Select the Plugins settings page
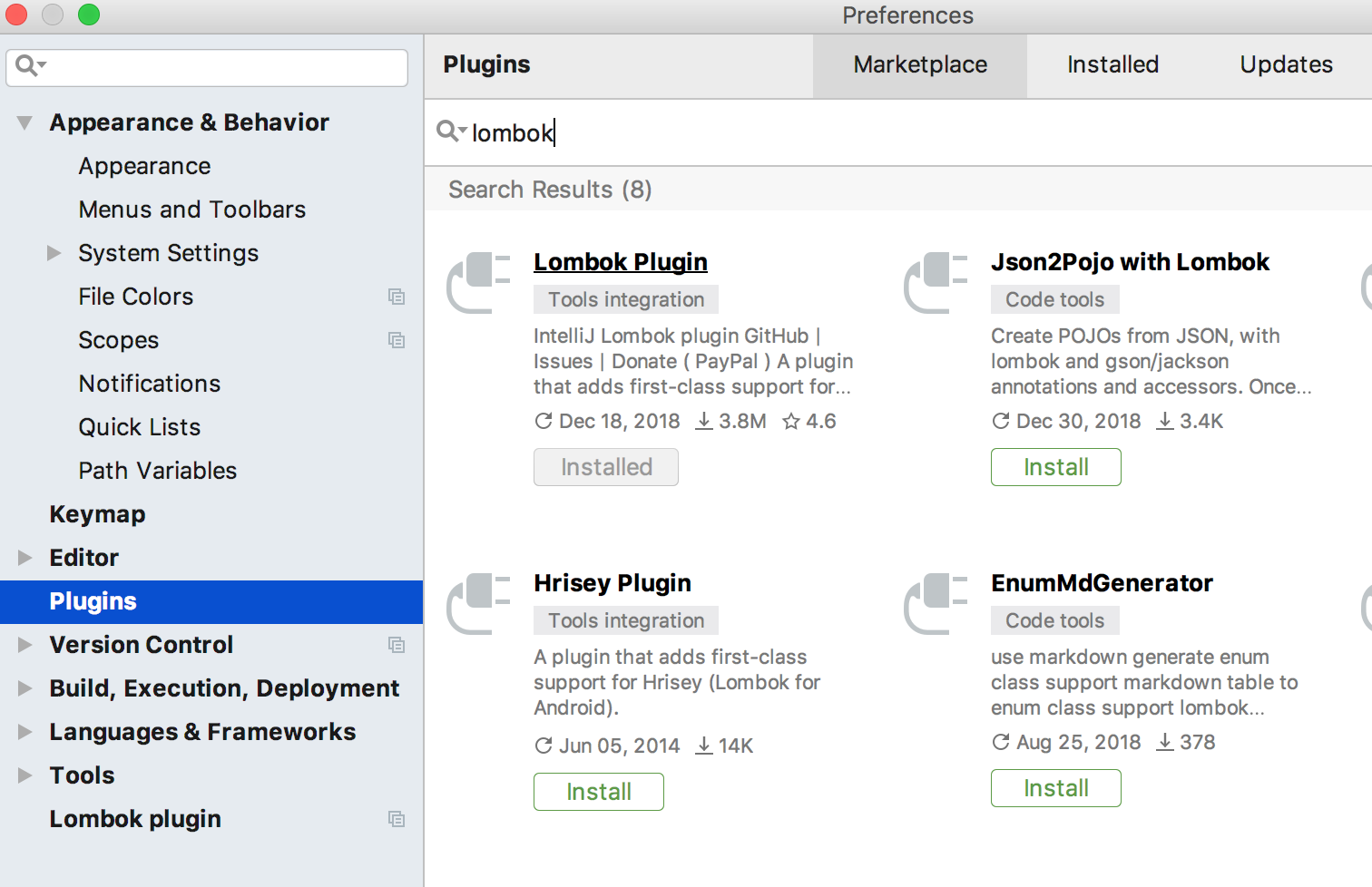 pyautogui.click(x=211, y=601)
